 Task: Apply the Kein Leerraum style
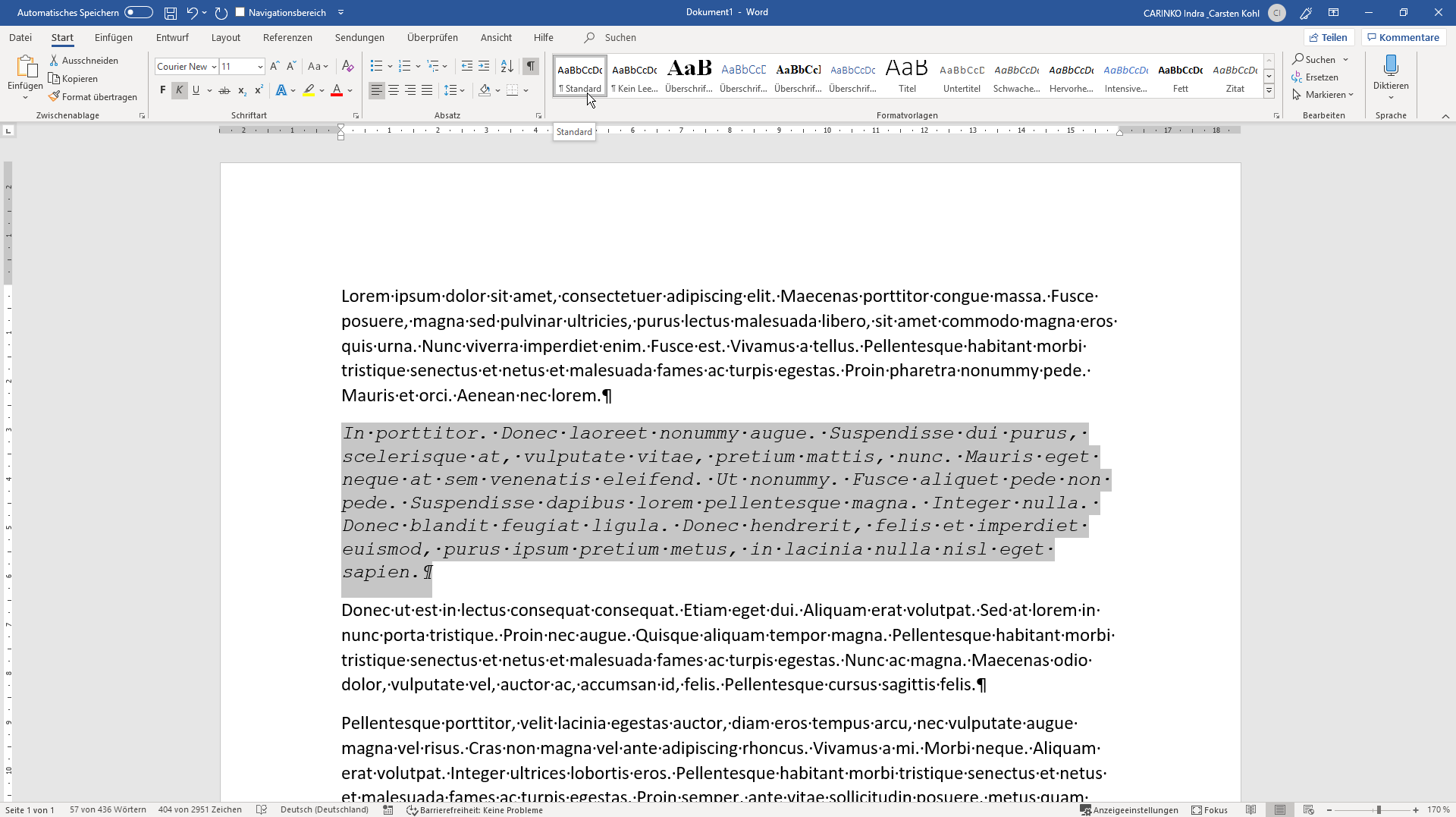[635, 76]
